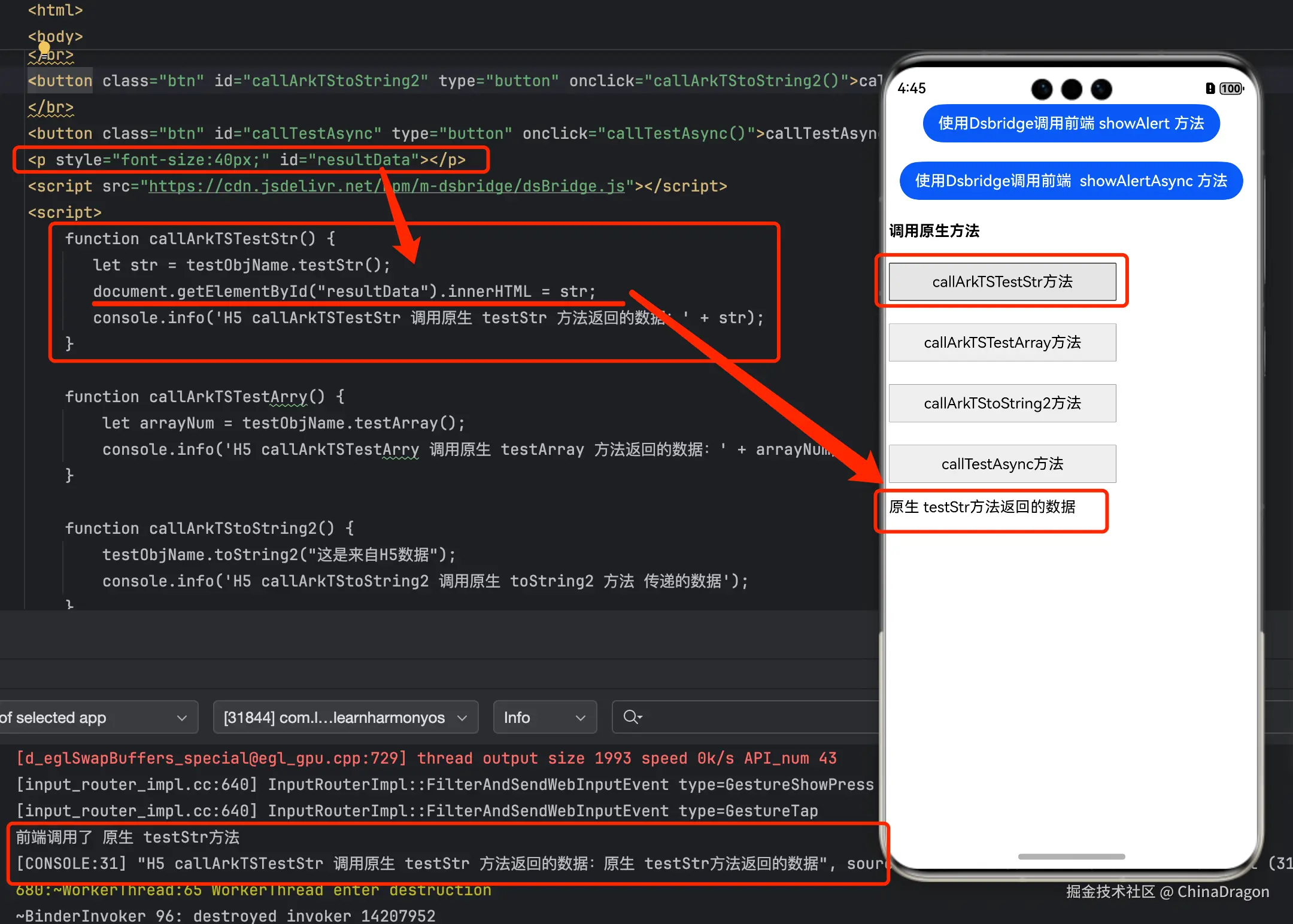Image resolution: width=1293 pixels, height=924 pixels.
Task: Click the console.info line mentioning toString2
Action: click(425, 581)
